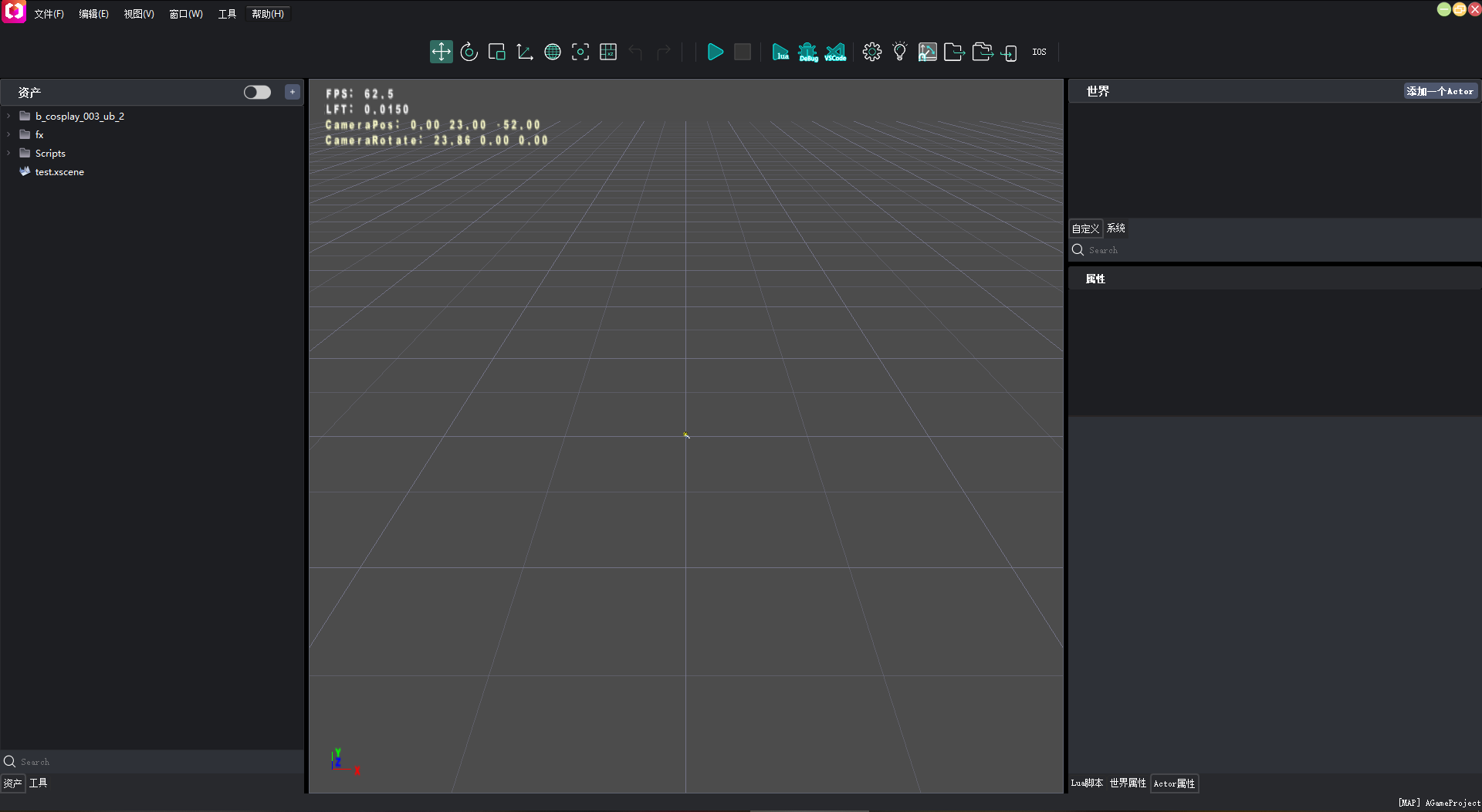Click the Undo arrow icon
This screenshot has height=812, width=1482.
pos(635,52)
